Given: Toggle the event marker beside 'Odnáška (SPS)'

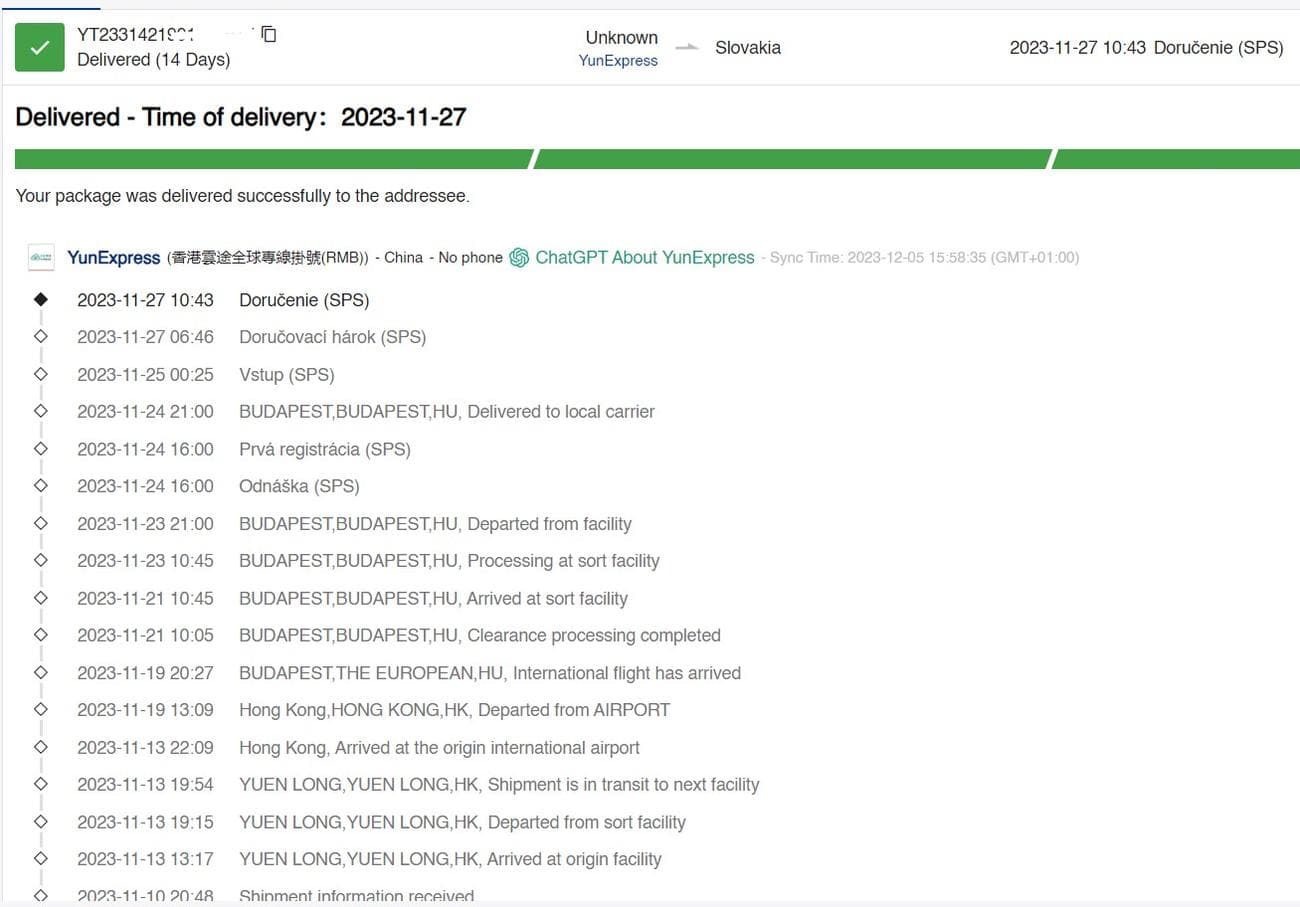Looking at the screenshot, I should click(41, 486).
